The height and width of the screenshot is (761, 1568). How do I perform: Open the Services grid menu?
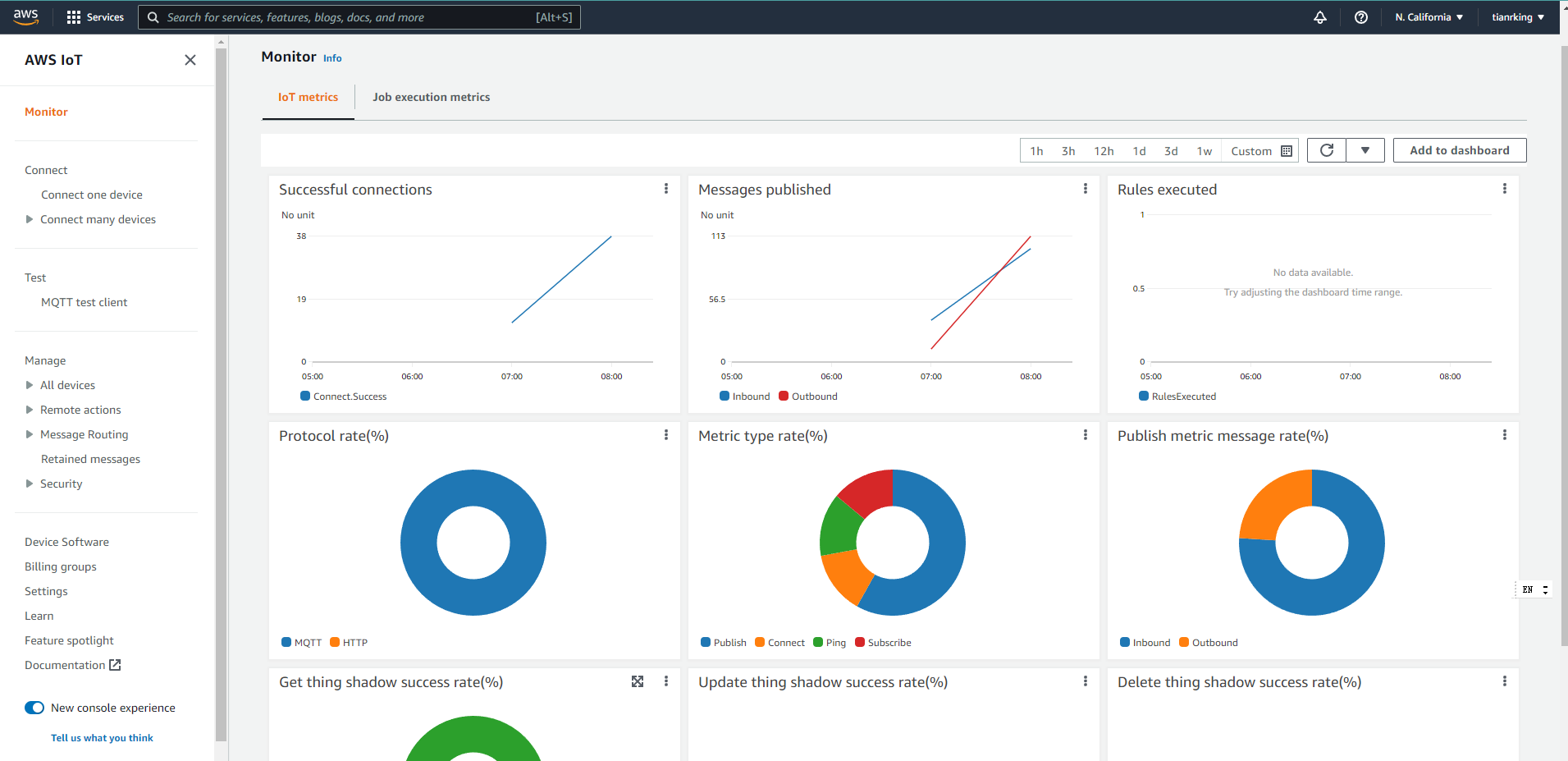click(95, 17)
